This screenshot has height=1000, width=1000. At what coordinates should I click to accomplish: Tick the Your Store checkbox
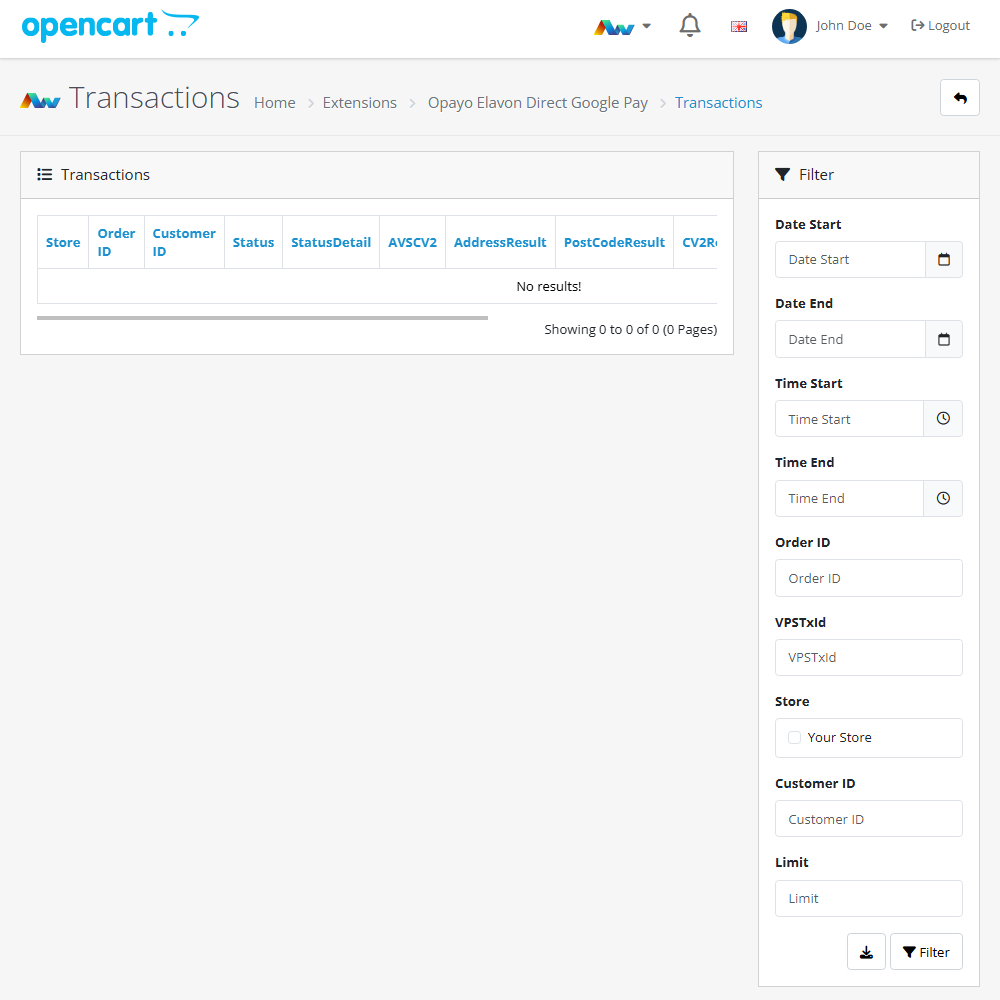pyautogui.click(x=795, y=738)
